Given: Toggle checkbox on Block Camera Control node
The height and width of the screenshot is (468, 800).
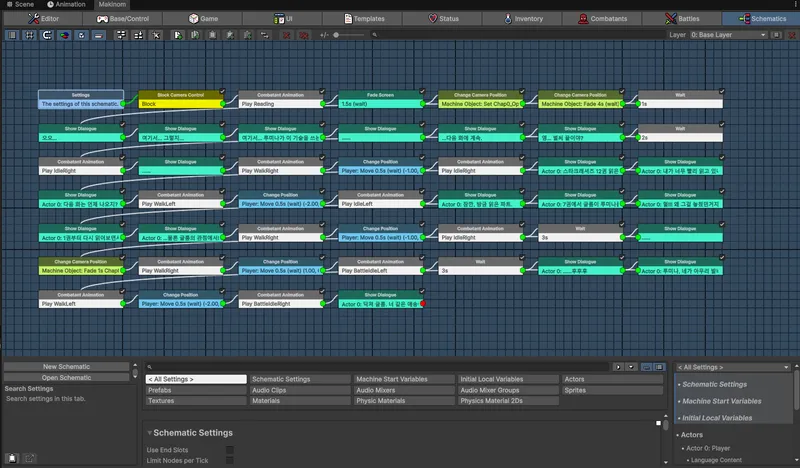Looking at the screenshot, I should click(x=222, y=91).
